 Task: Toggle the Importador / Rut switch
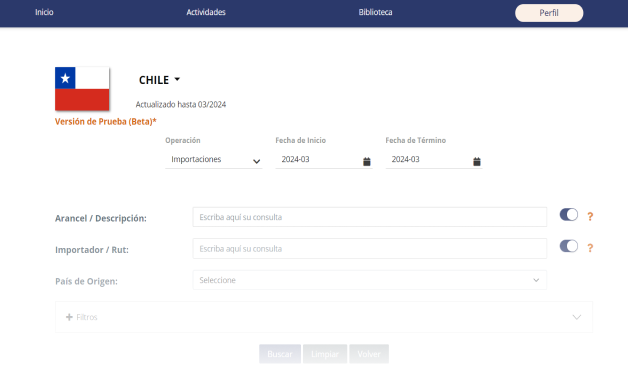(x=569, y=246)
